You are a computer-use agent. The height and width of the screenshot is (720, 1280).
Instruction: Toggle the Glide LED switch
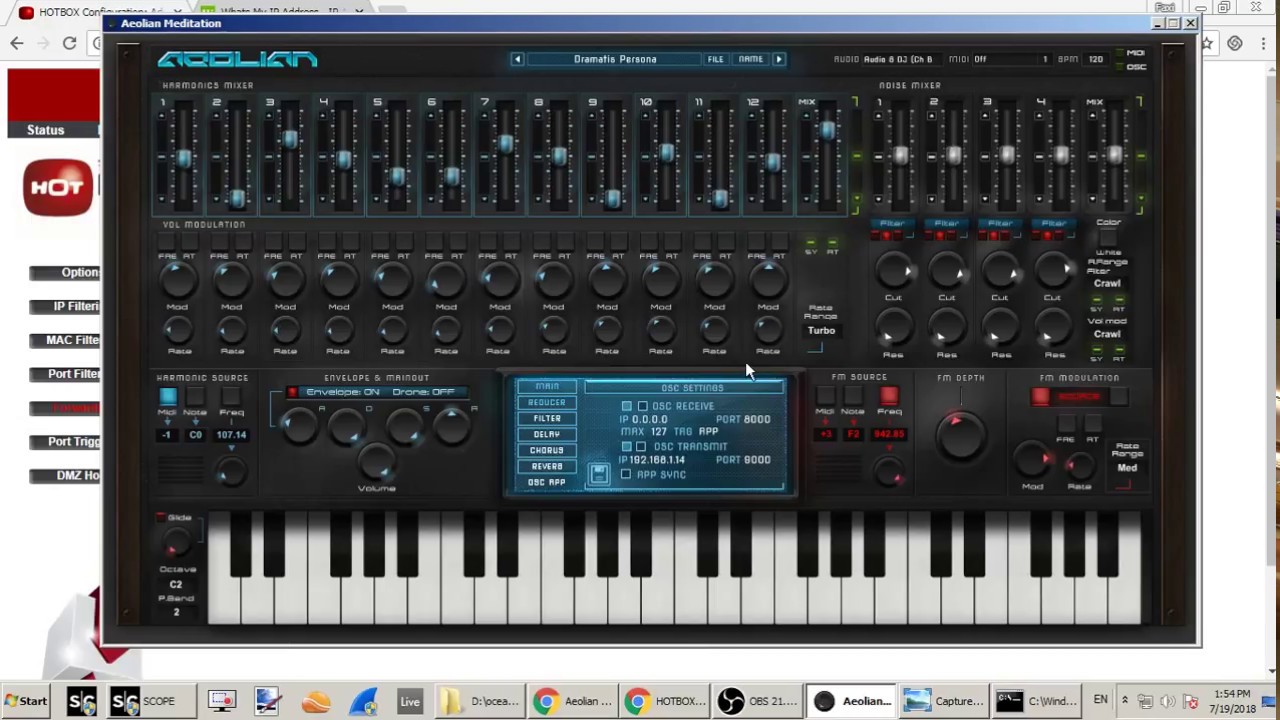point(160,518)
